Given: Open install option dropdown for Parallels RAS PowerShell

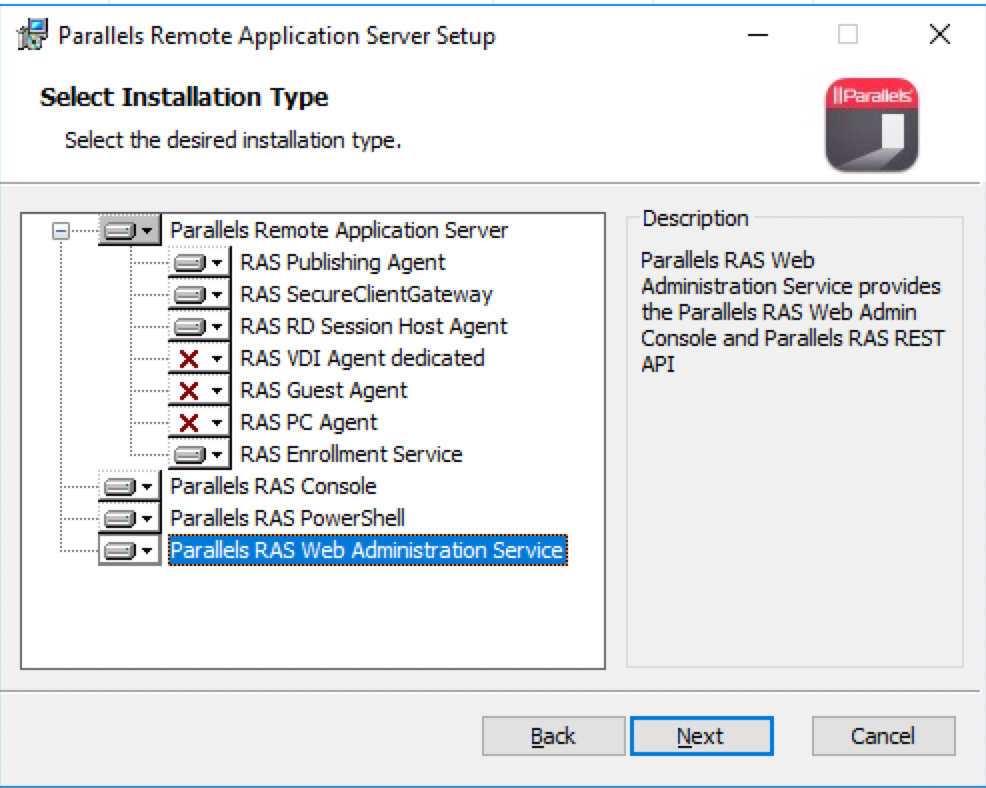Looking at the screenshot, I should tap(130, 518).
